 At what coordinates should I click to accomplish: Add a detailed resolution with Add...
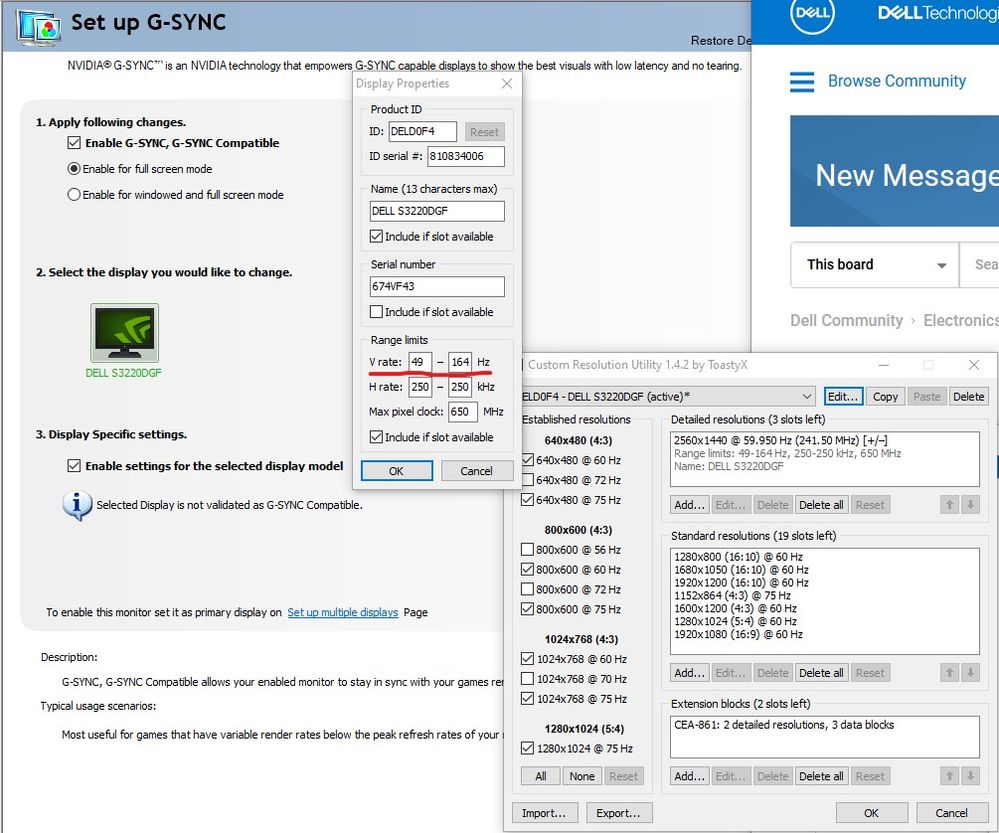coord(689,505)
